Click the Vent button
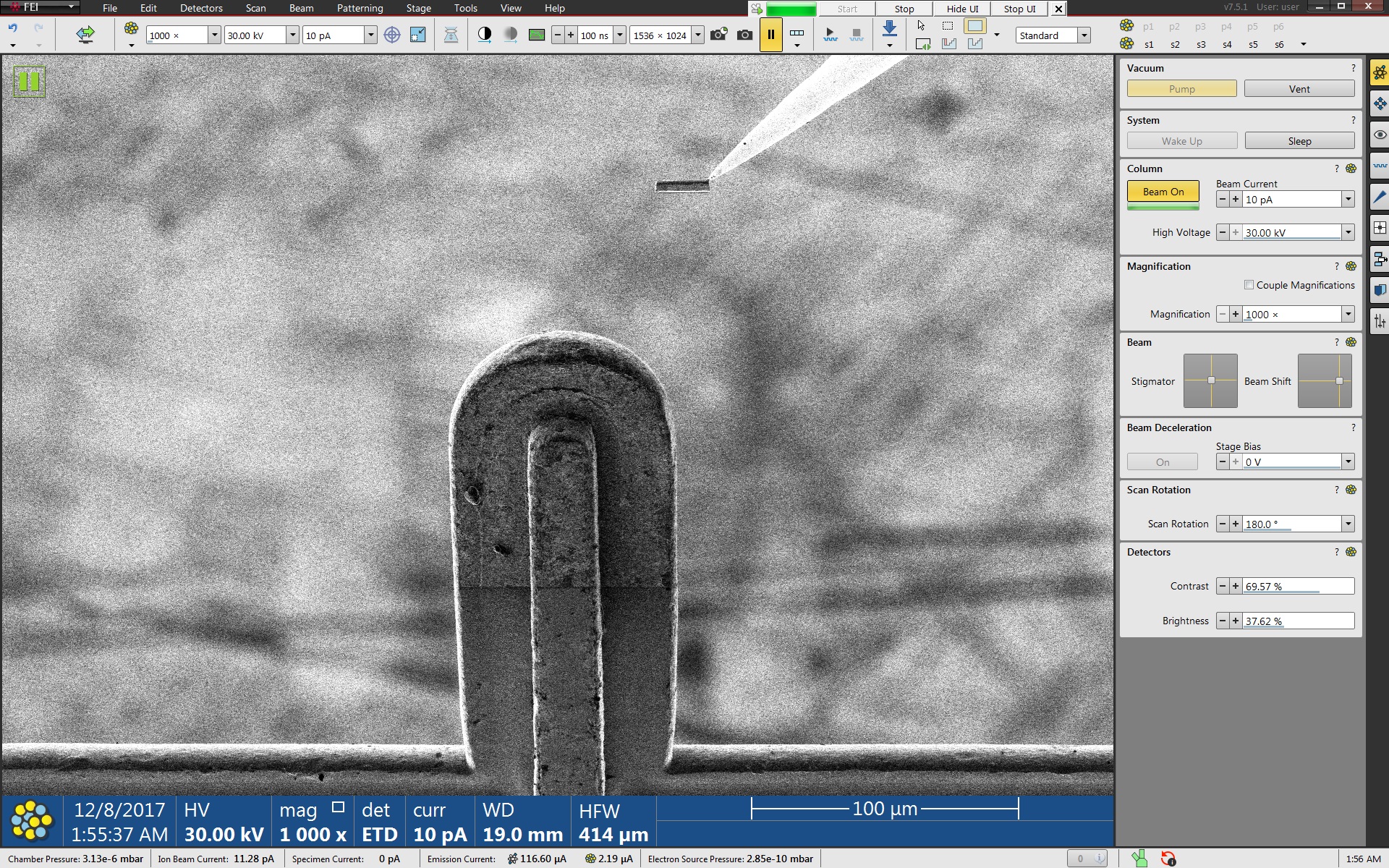 [x=1299, y=89]
